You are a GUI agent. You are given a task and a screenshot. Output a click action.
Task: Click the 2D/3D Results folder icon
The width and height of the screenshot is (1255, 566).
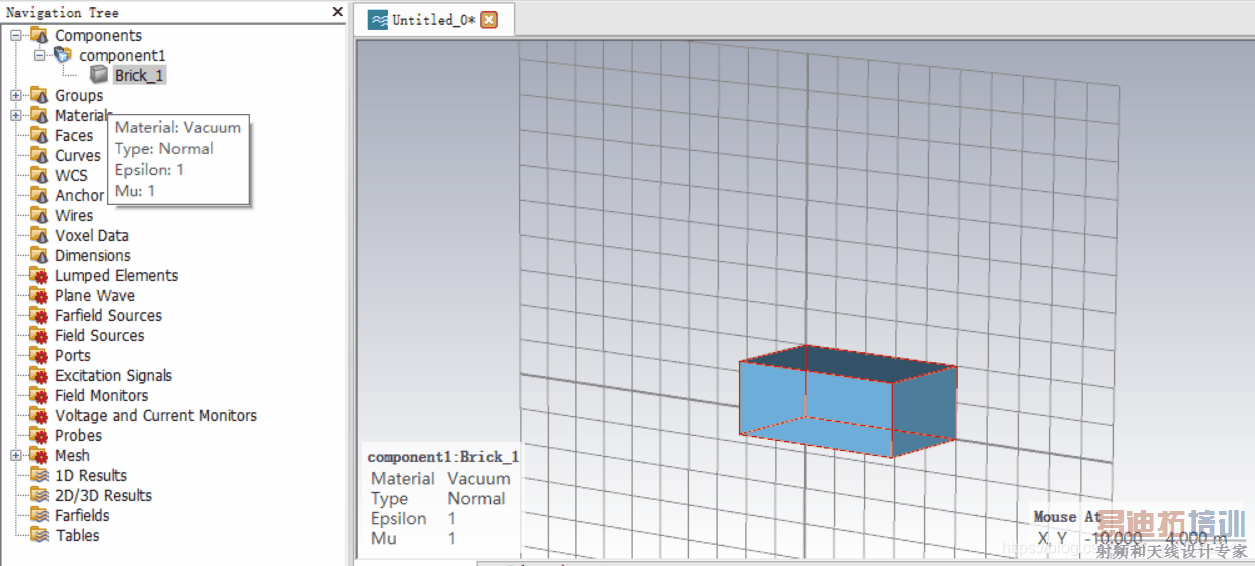(39, 495)
